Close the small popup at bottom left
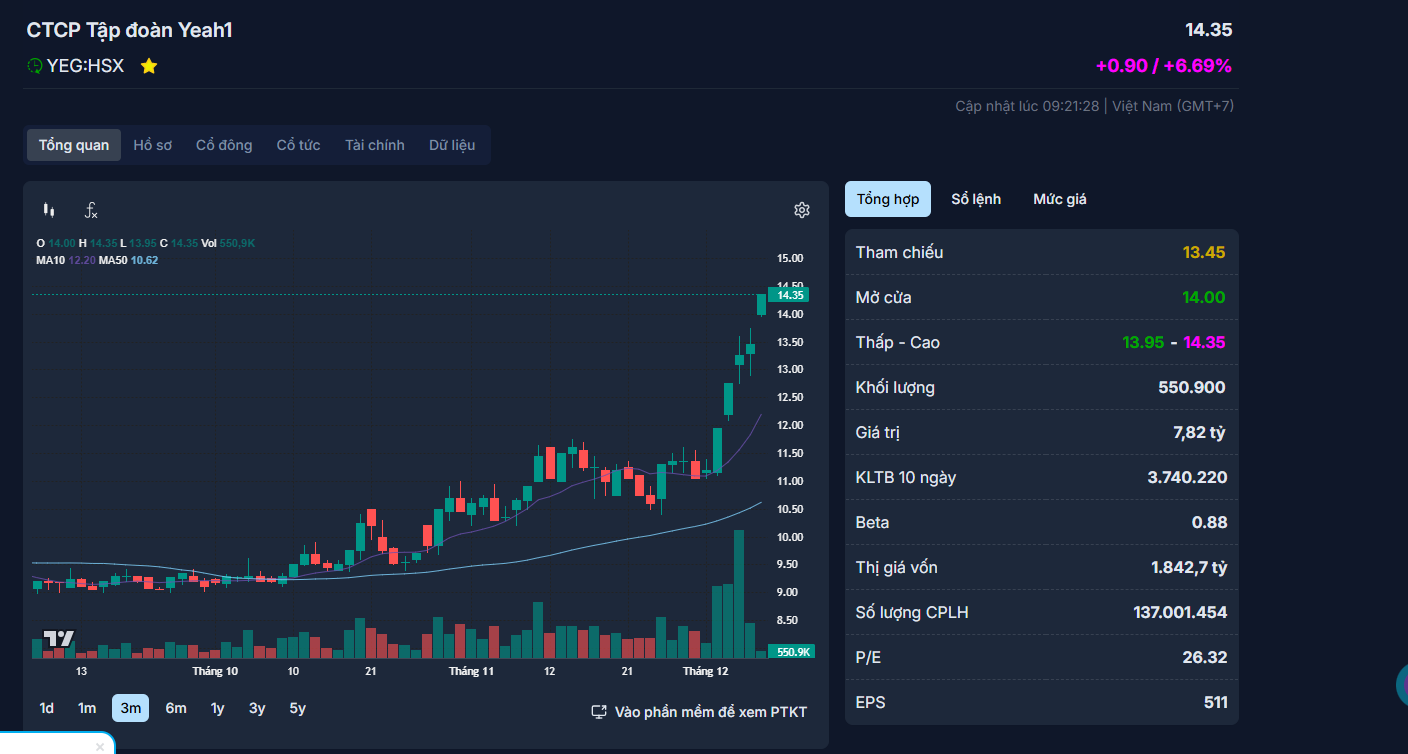The image size is (1408, 754). 99,746
